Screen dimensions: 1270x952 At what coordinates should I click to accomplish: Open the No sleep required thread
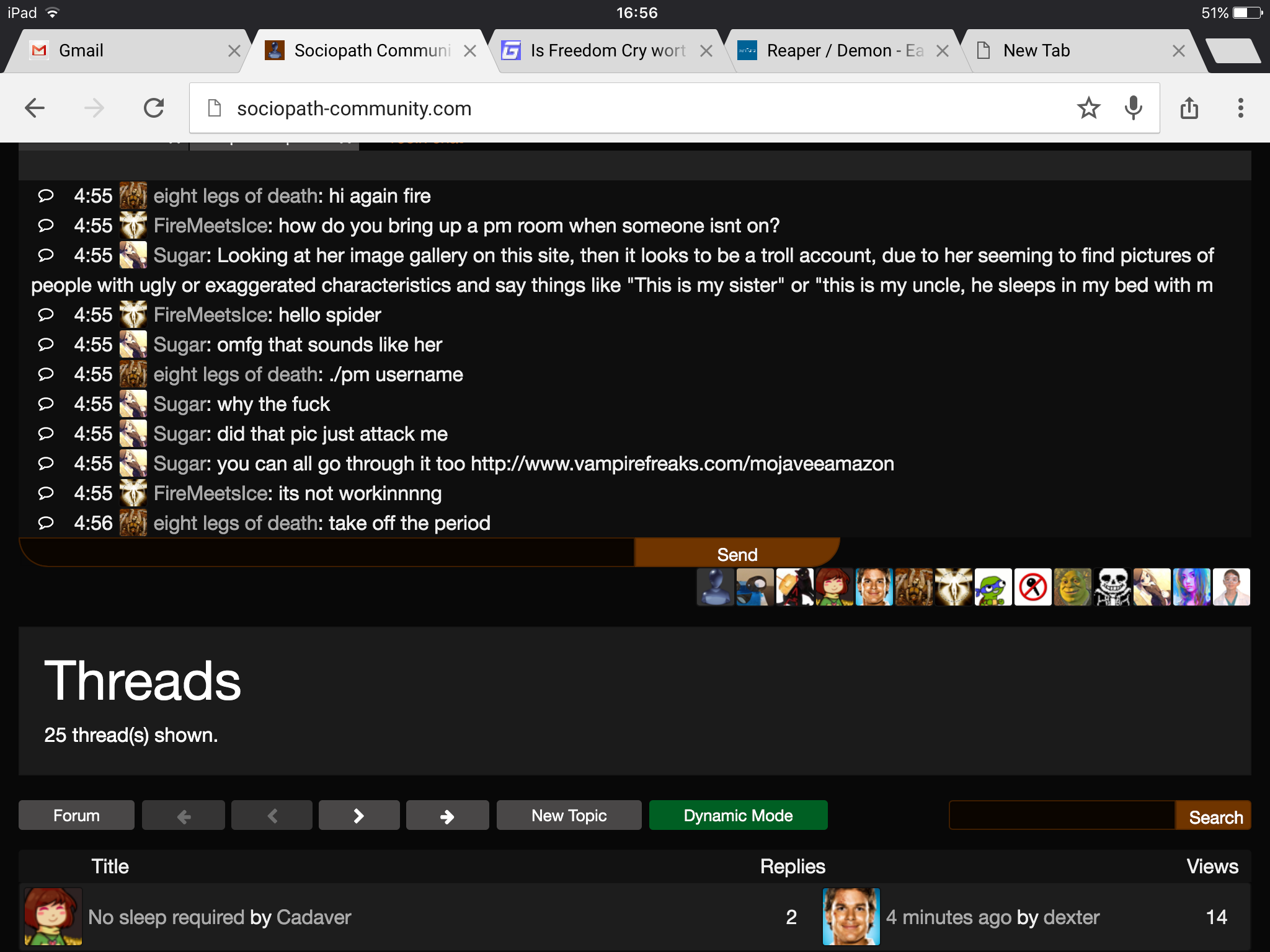coord(166,917)
